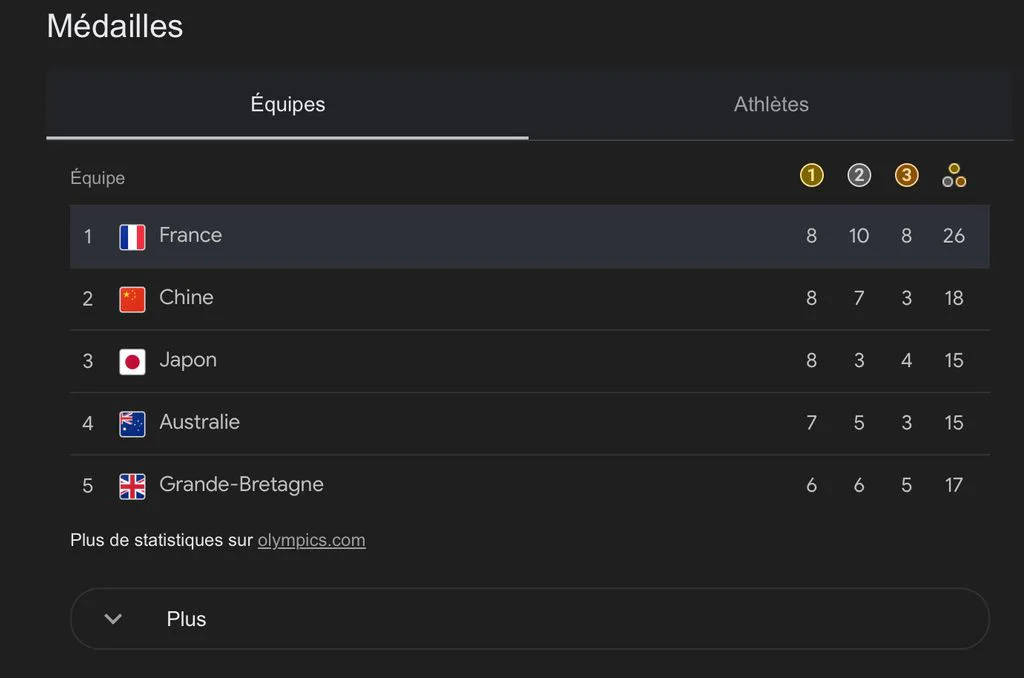
Task: Click the Australia flag icon
Action: pos(132,424)
